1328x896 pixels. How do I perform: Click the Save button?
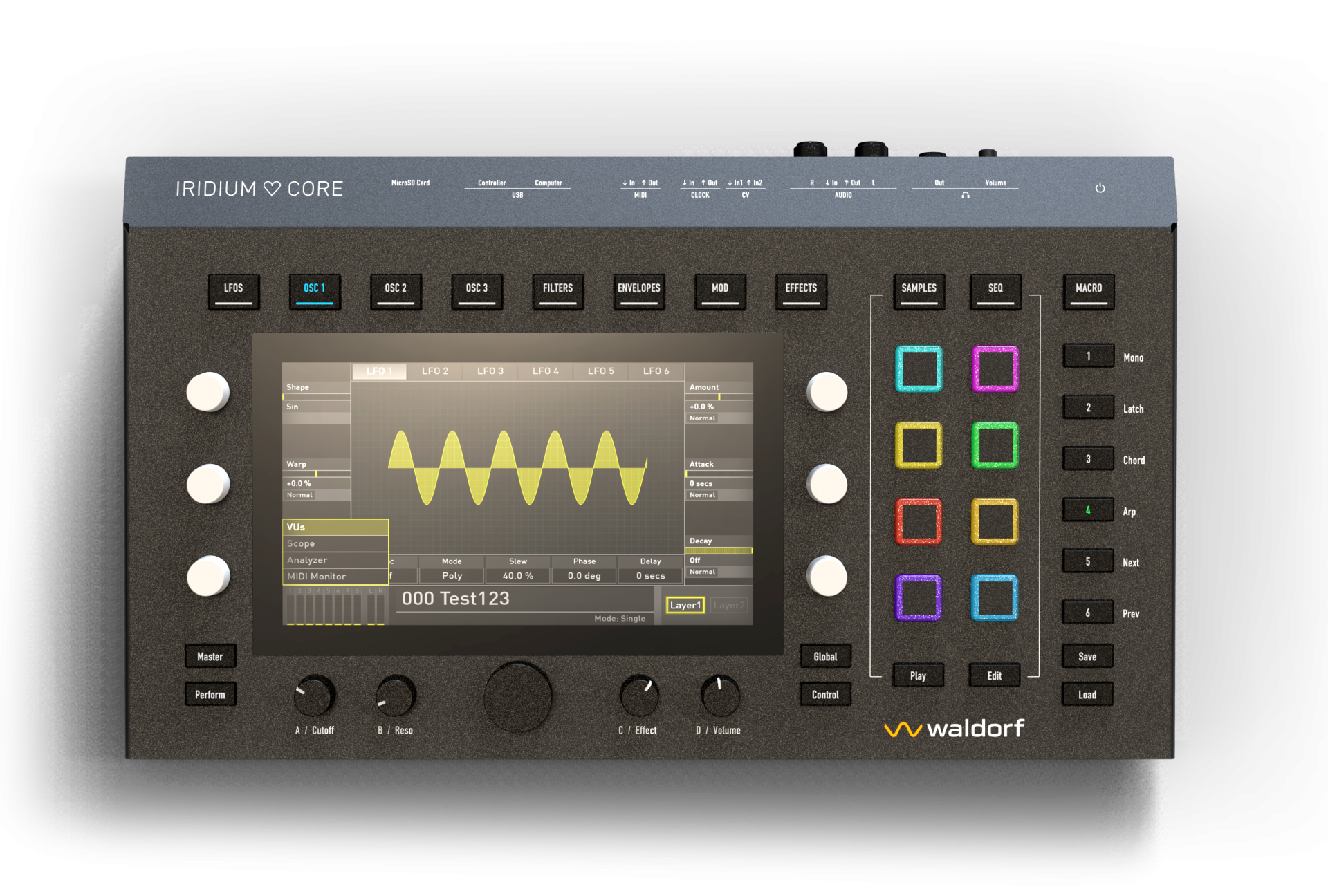[1087, 656]
